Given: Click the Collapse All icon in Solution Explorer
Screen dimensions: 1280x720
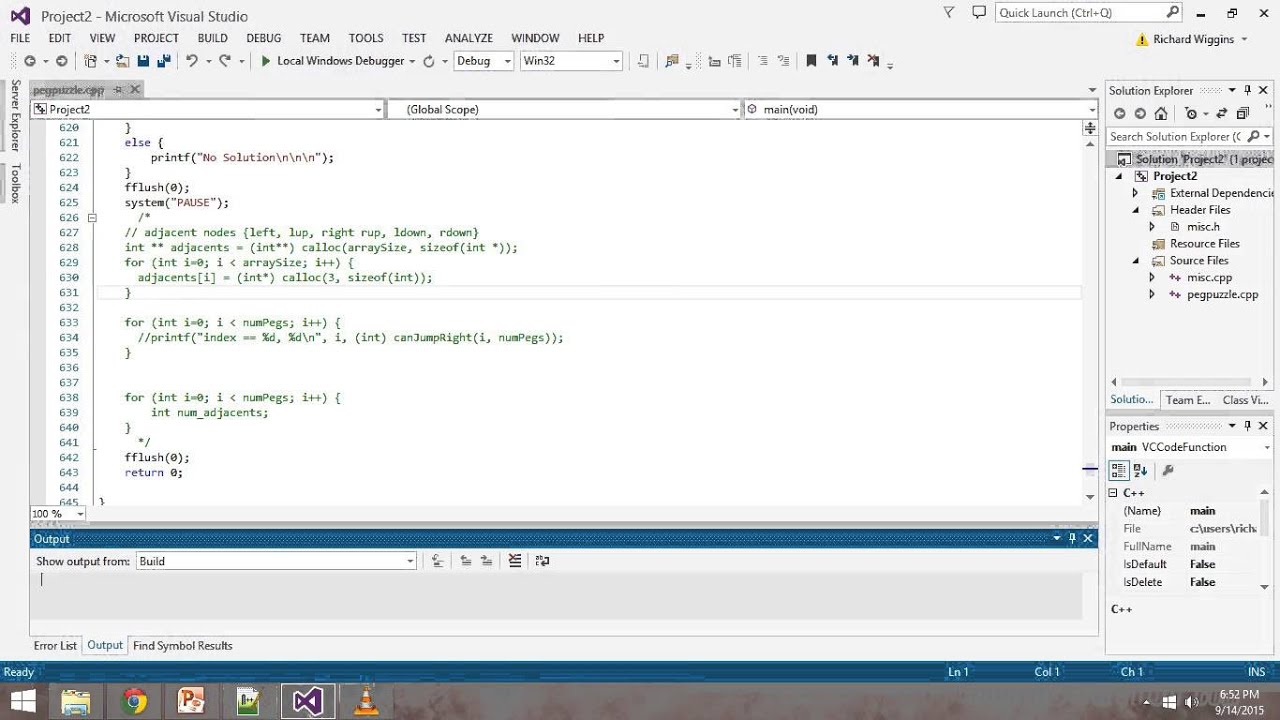Looking at the screenshot, I should pyautogui.click(x=1243, y=113).
